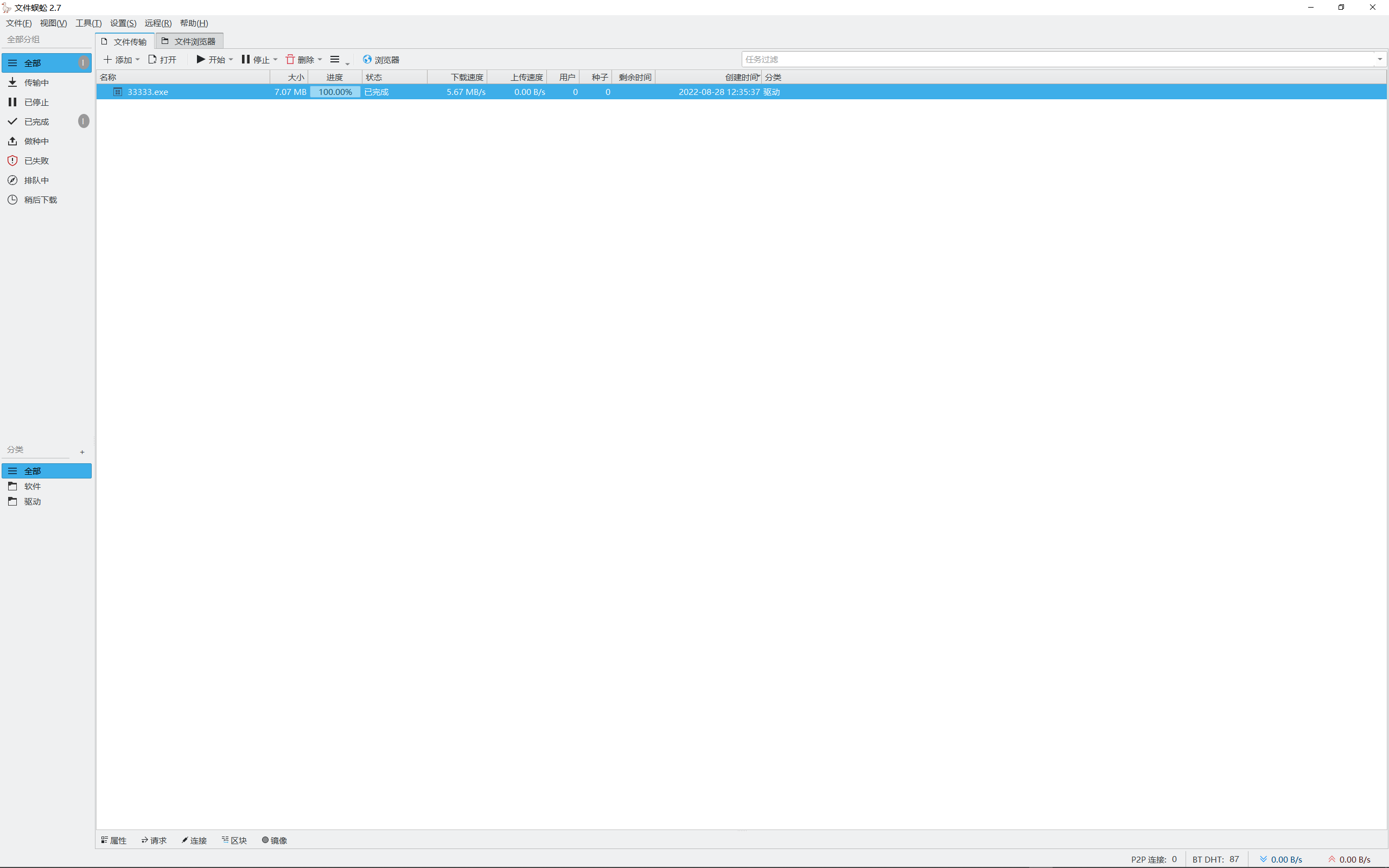Open the 文件(F) menu
The width and height of the screenshot is (1389, 868).
point(19,23)
